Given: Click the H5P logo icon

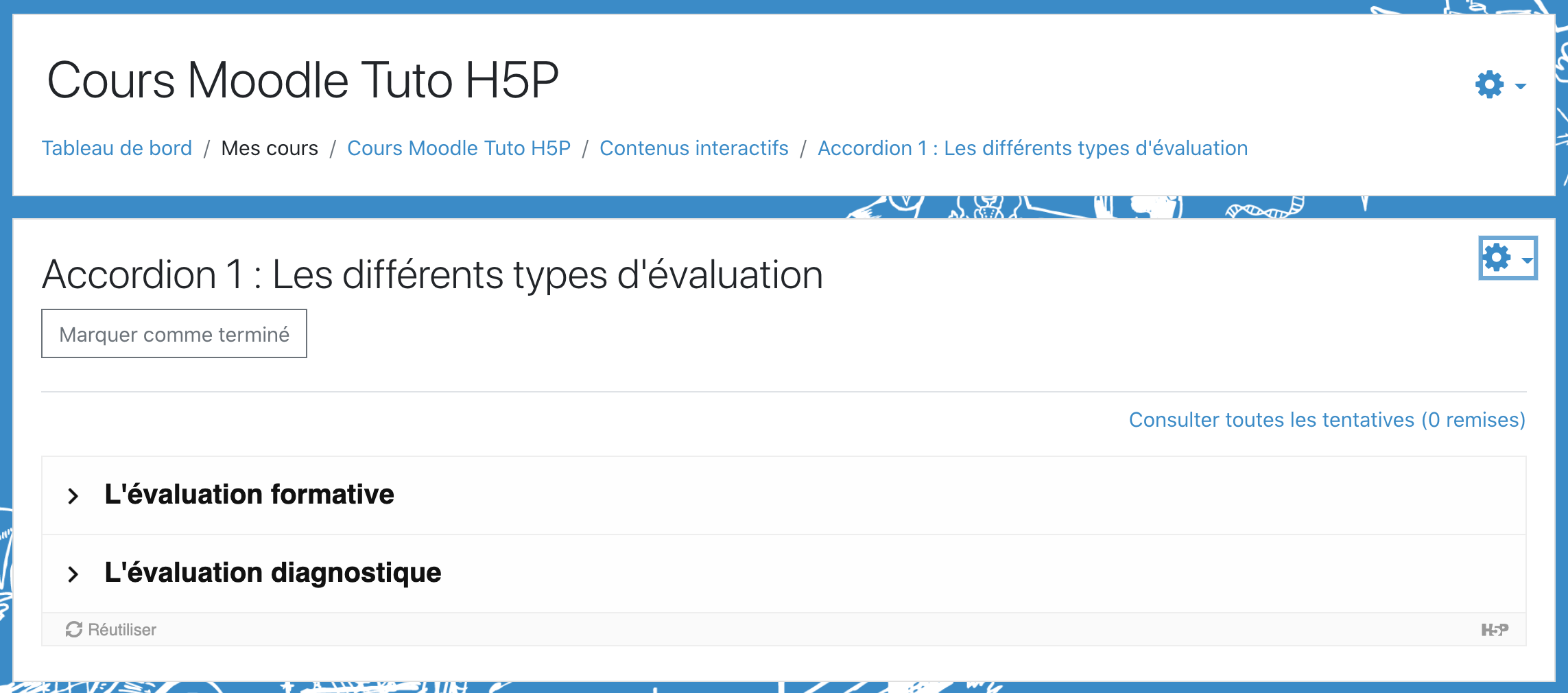Looking at the screenshot, I should [x=1495, y=630].
